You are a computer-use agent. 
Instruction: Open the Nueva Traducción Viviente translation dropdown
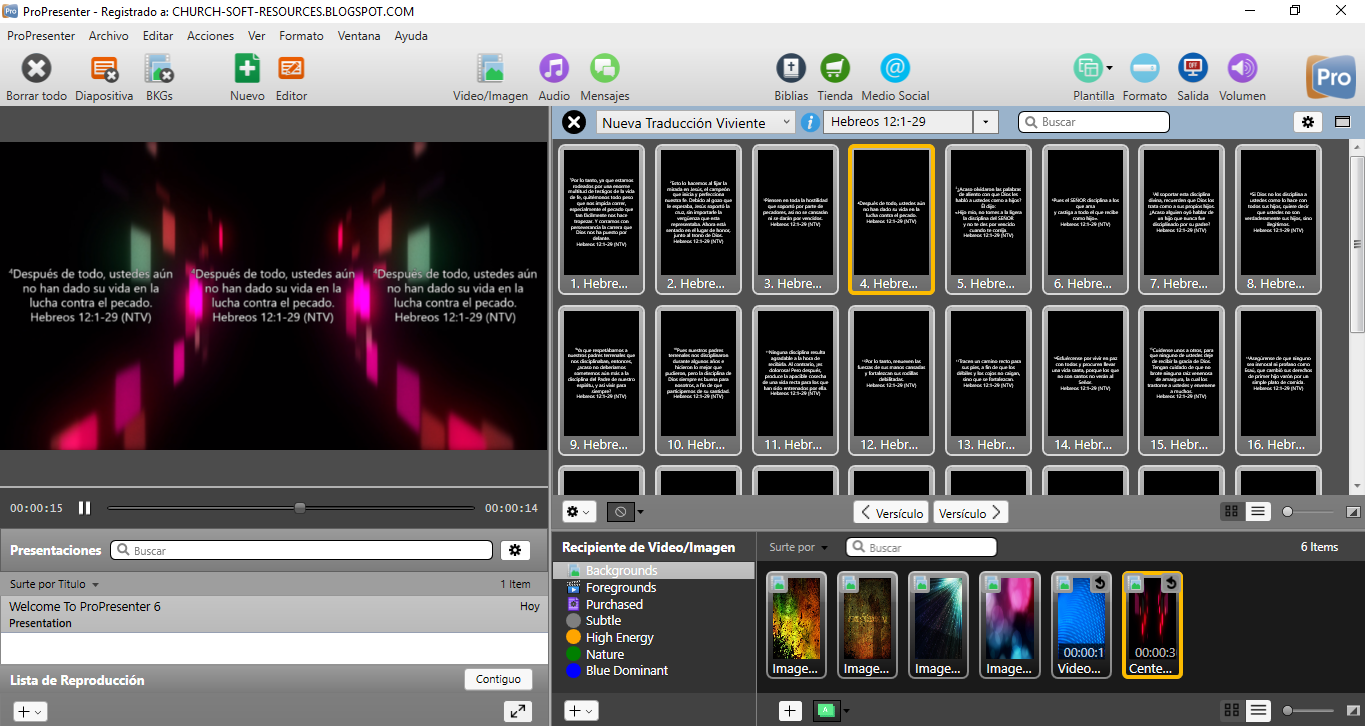696,122
